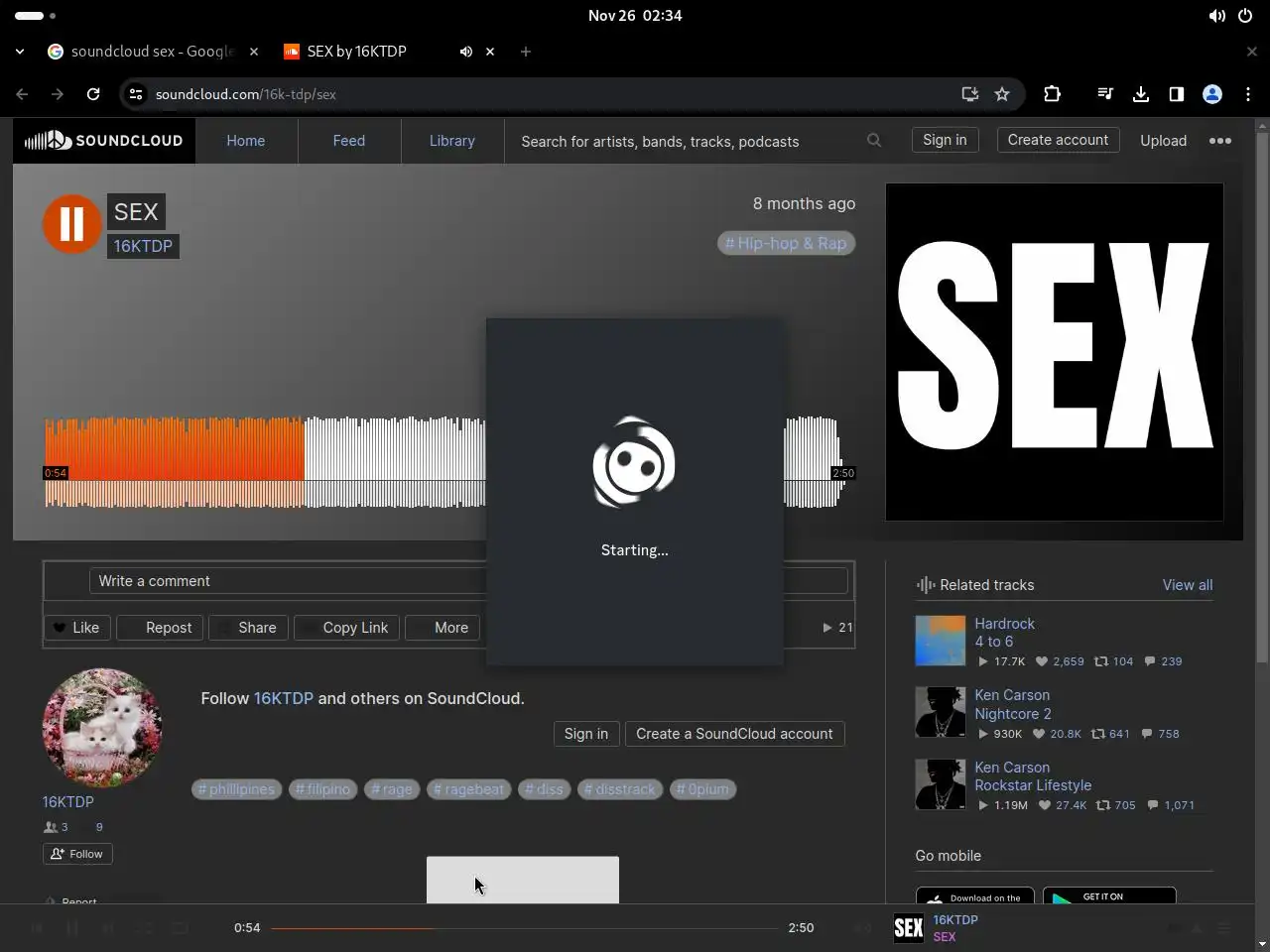View site information icon in address bar
Viewport: 1270px width, 952px height.
pos(137,94)
